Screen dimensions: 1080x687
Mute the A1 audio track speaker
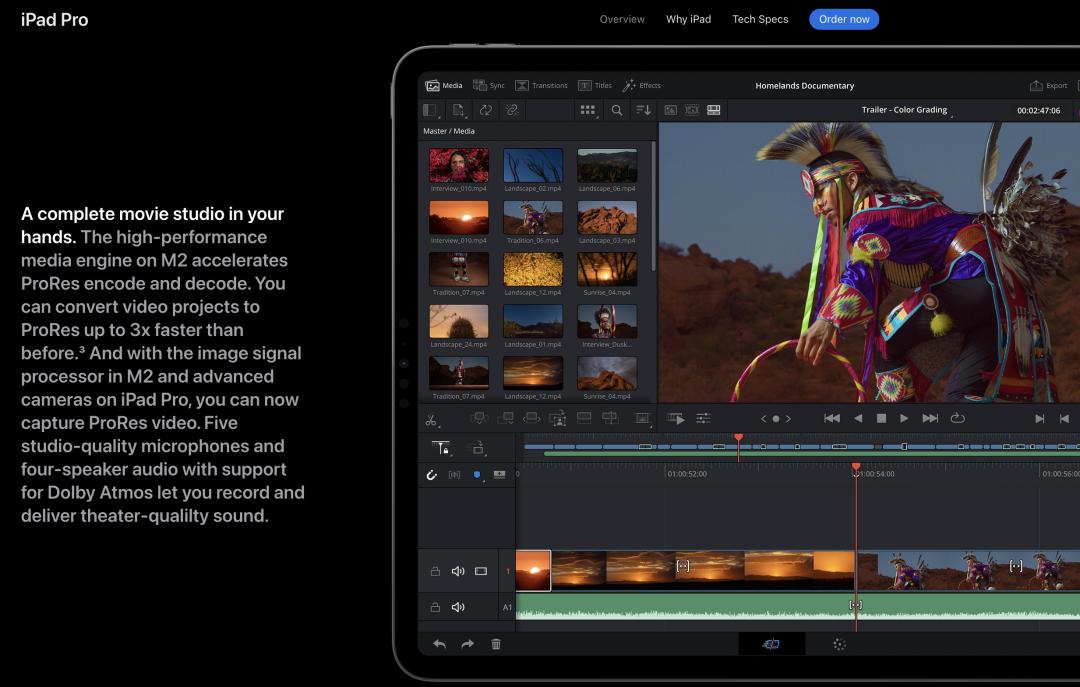[458, 607]
